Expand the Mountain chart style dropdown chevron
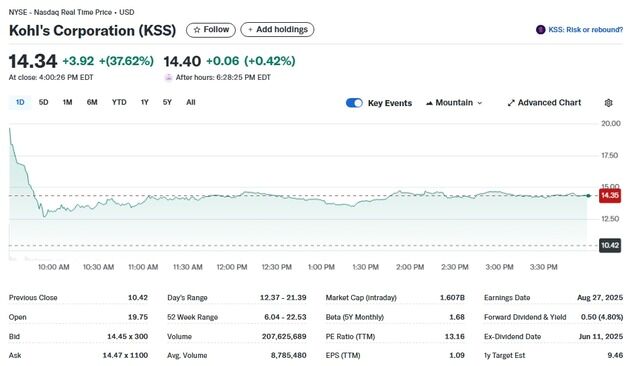 point(479,103)
